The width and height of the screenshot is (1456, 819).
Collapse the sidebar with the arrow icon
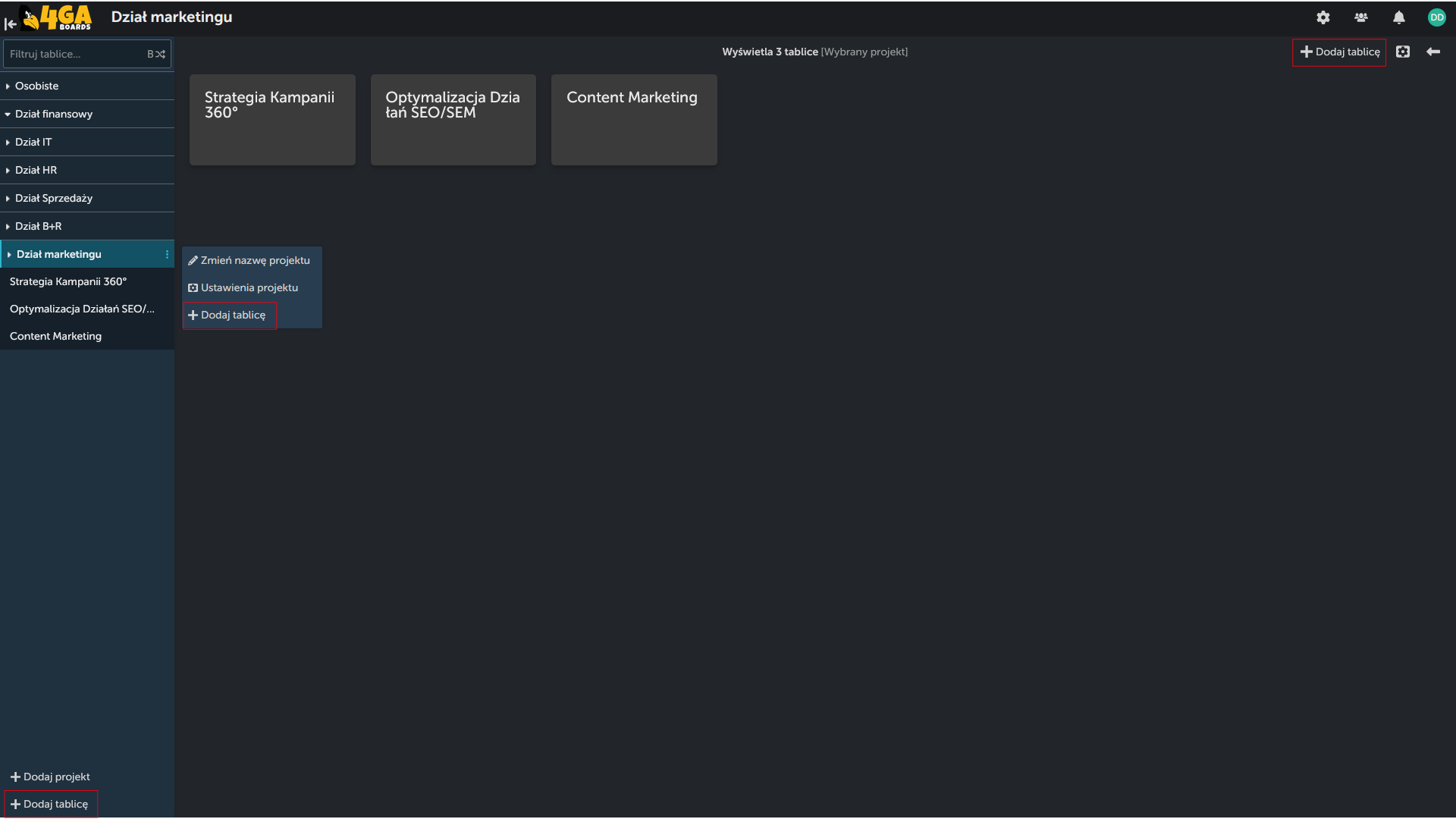pos(11,24)
